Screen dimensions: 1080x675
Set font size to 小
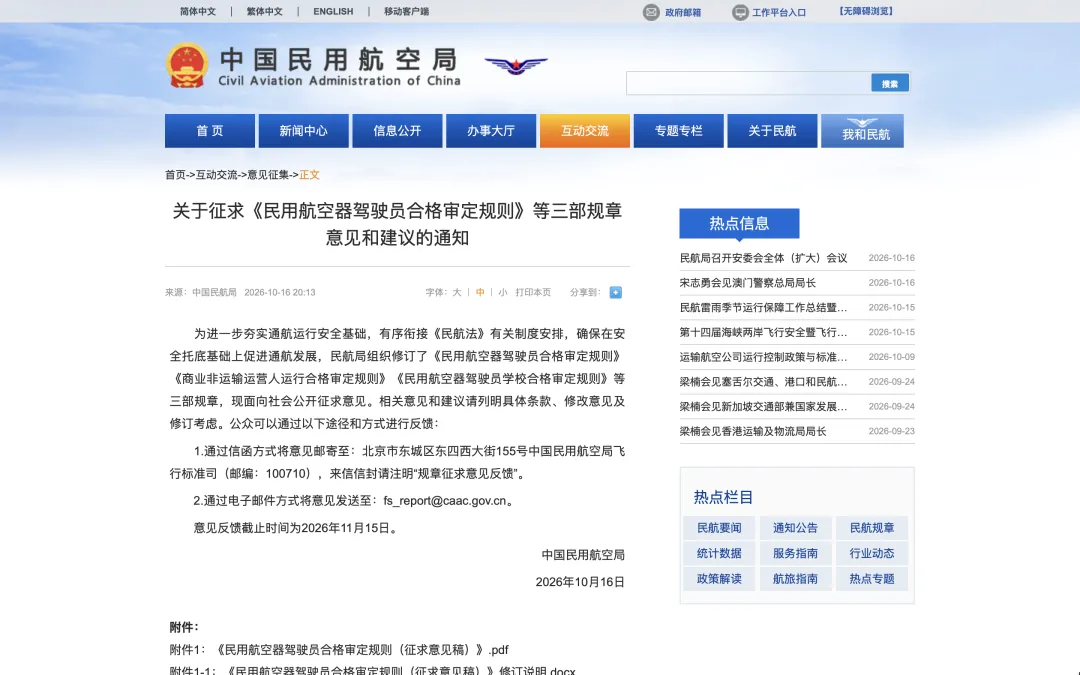click(503, 292)
